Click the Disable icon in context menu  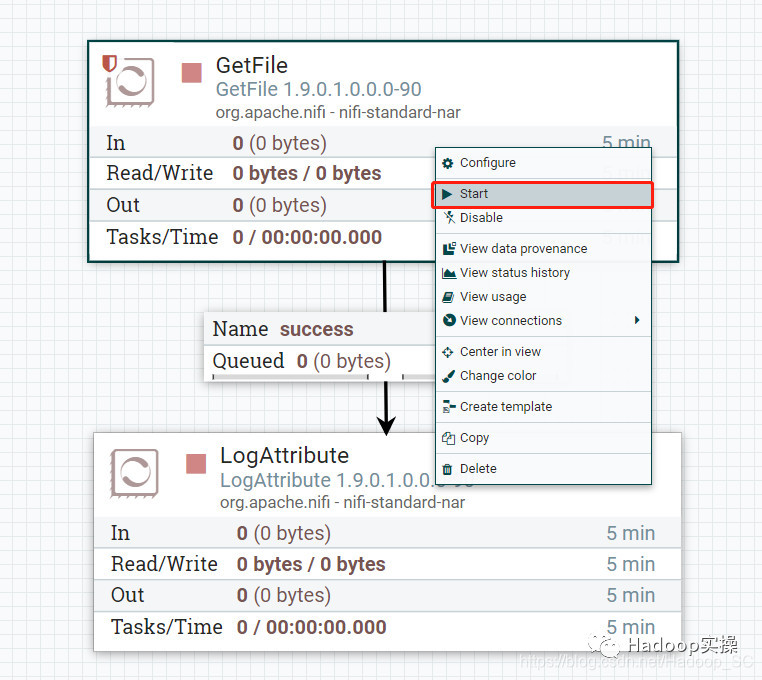(449, 218)
